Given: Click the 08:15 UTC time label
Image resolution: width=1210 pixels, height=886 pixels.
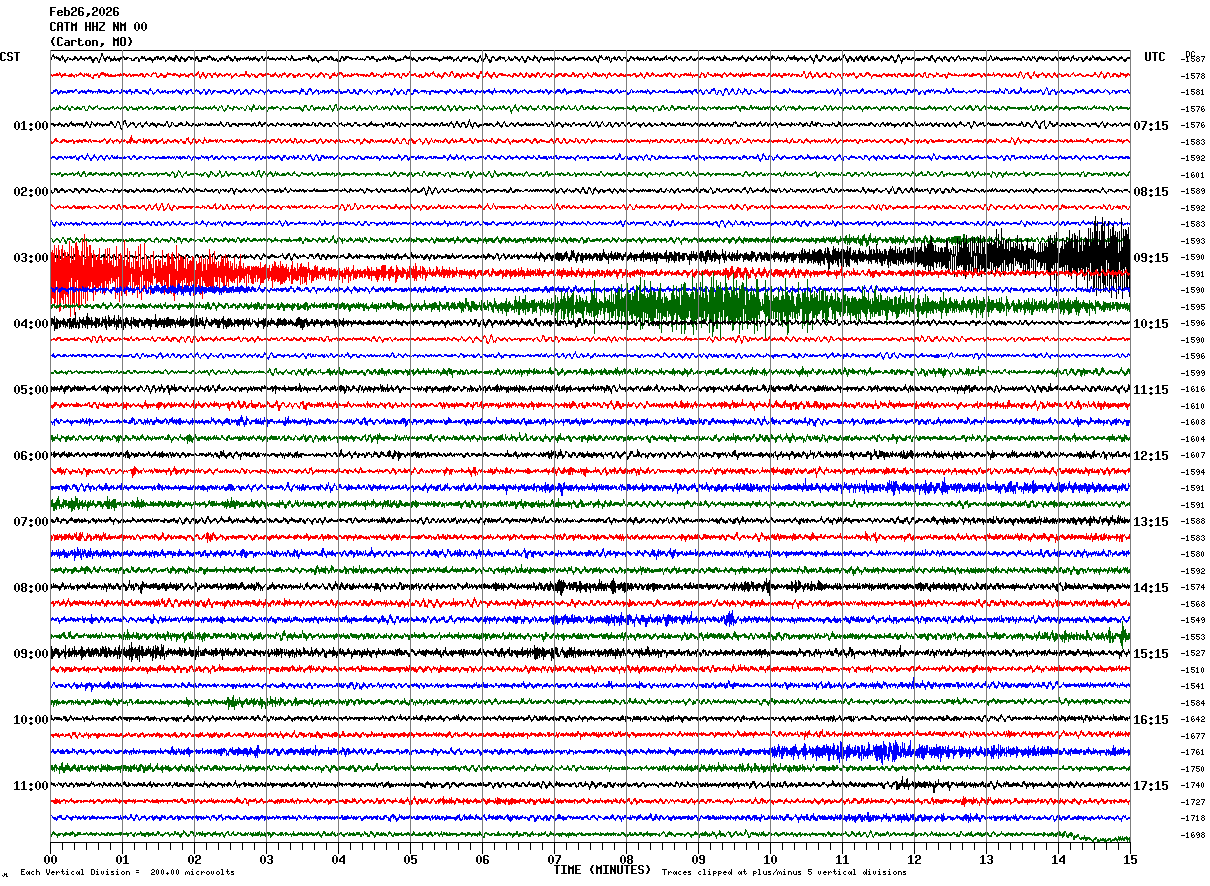Looking at the screenshot, I should pos(1151,192).
